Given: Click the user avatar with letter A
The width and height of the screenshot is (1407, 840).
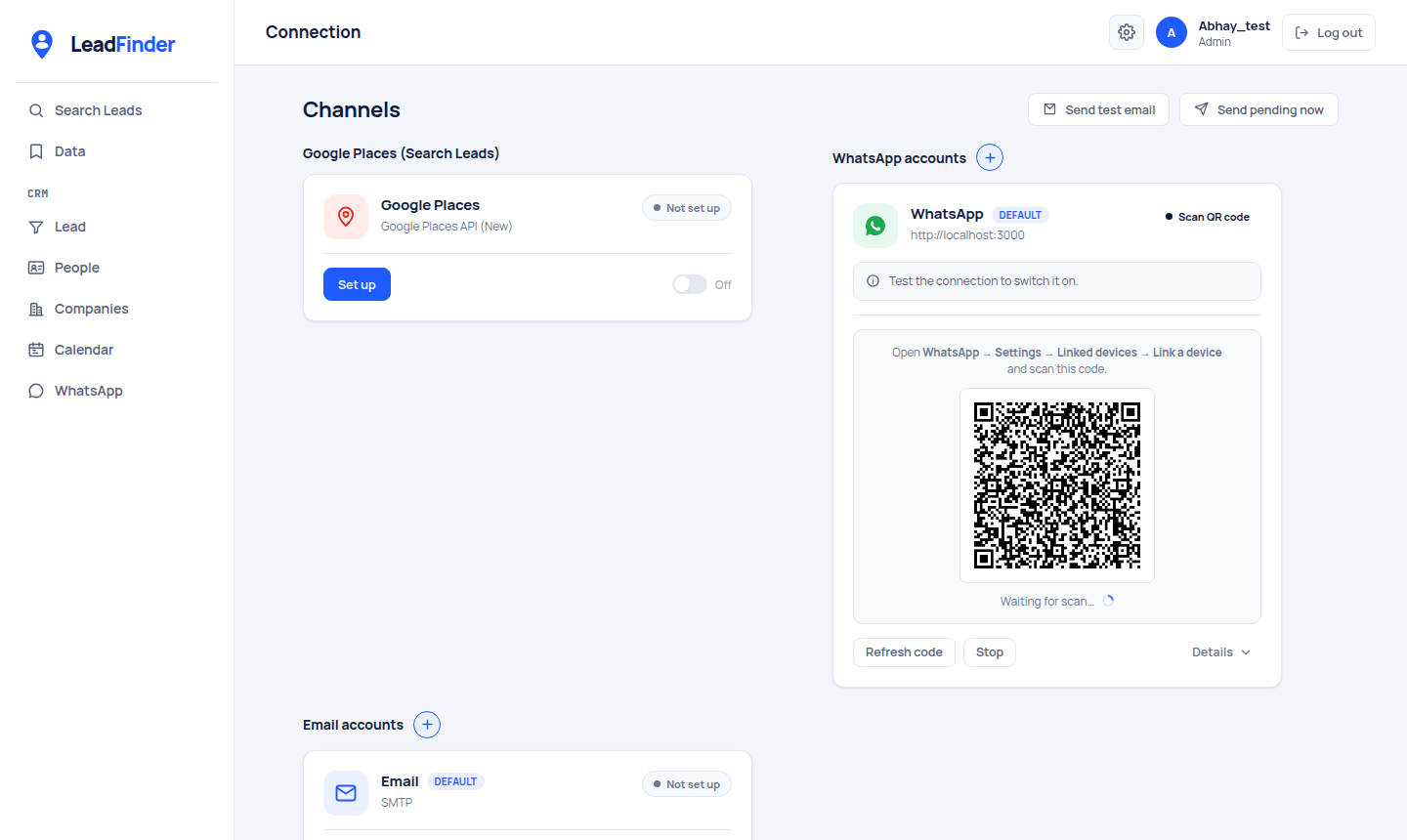Looking at the screenshot, I should (1172, 32).
